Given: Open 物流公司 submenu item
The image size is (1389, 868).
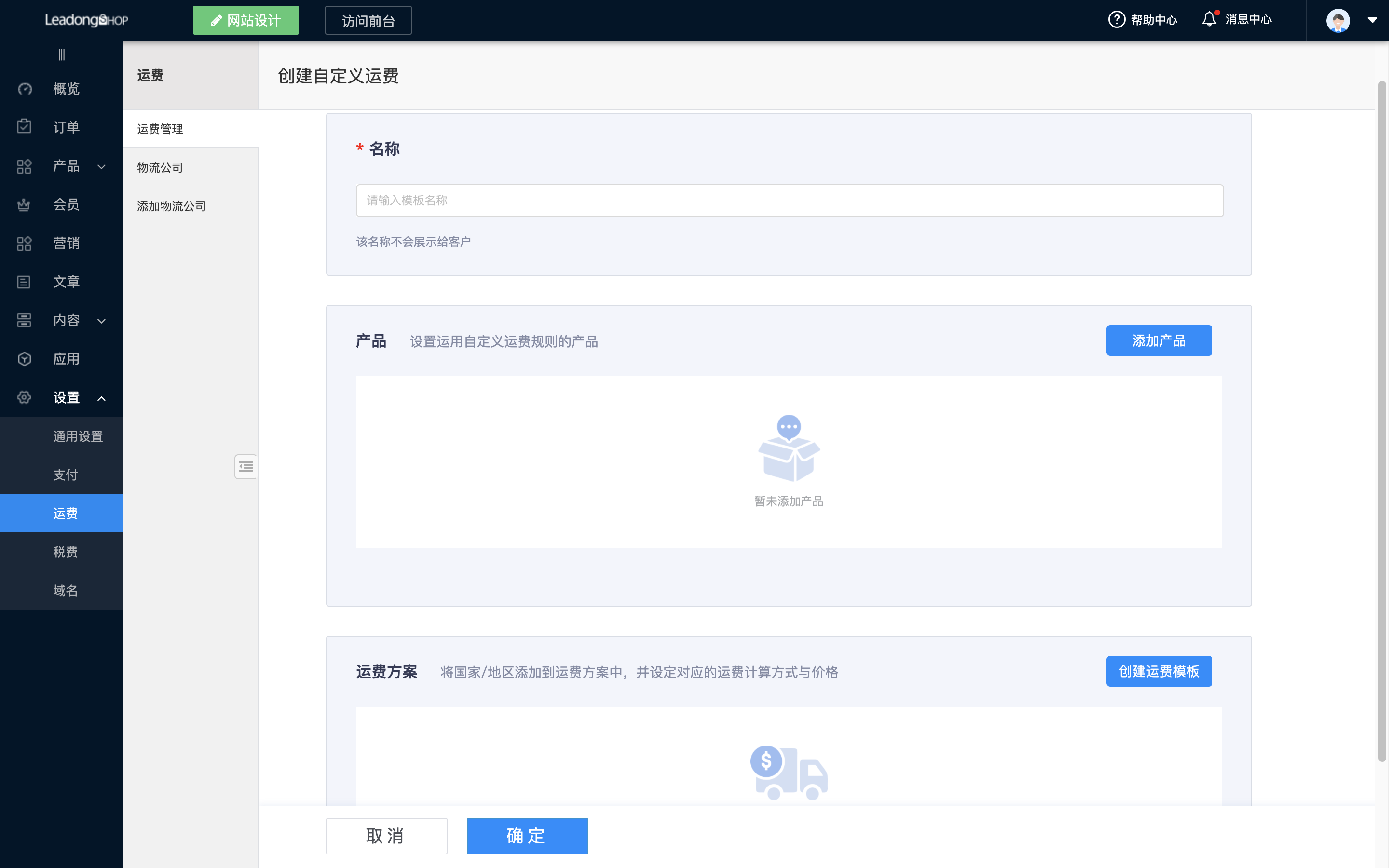Looking at the screenshot, I should (160, 168).
